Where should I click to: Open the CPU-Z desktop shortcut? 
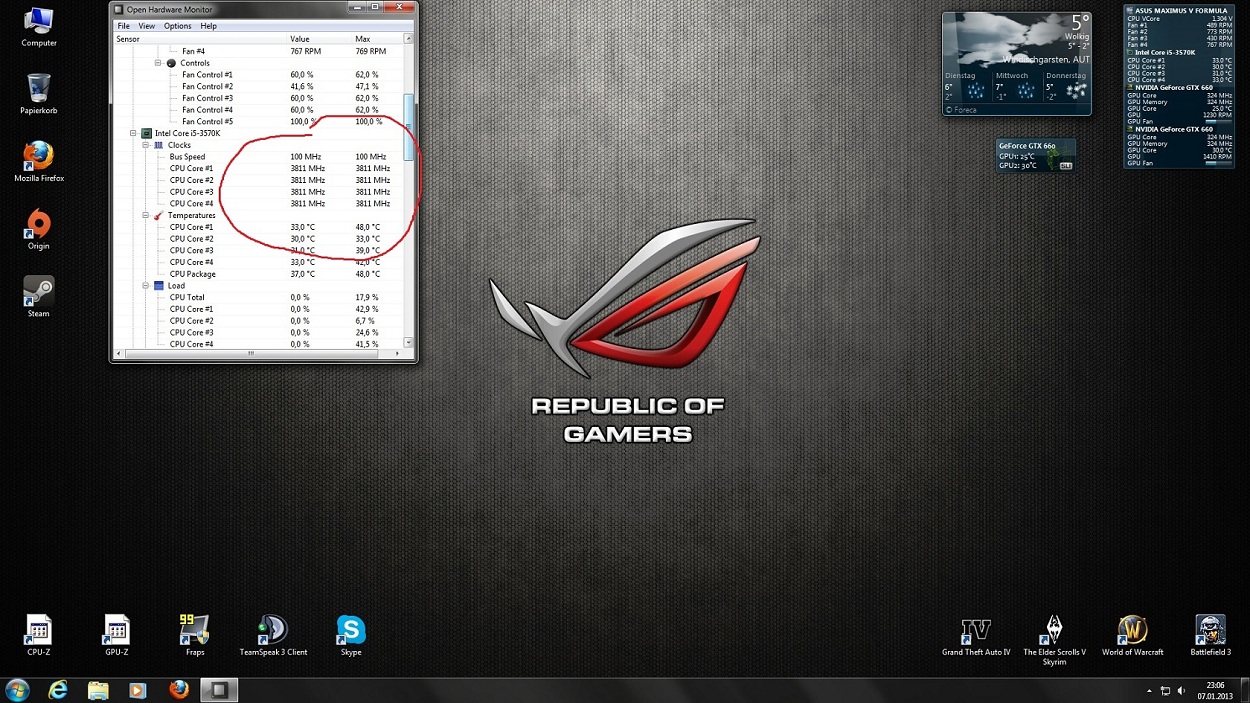pos(38,635)
